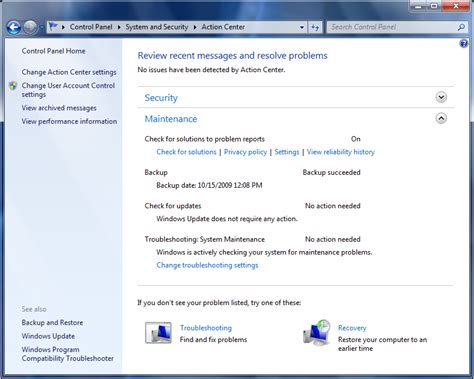The image size is (474, 379).
Task: Open View archived messages
Action: 59,108
